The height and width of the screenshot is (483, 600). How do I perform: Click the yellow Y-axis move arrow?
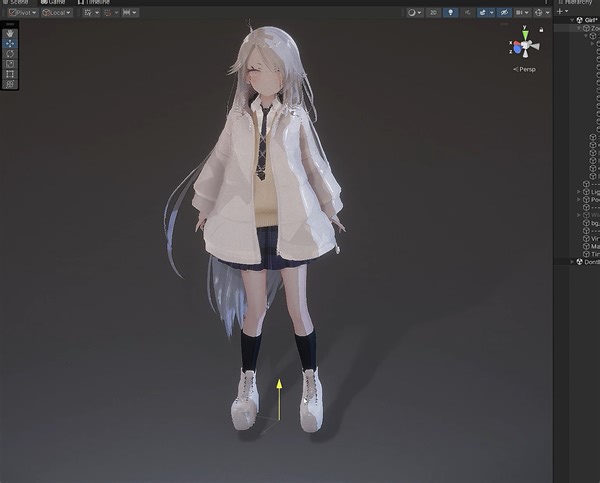coord(279,398)
